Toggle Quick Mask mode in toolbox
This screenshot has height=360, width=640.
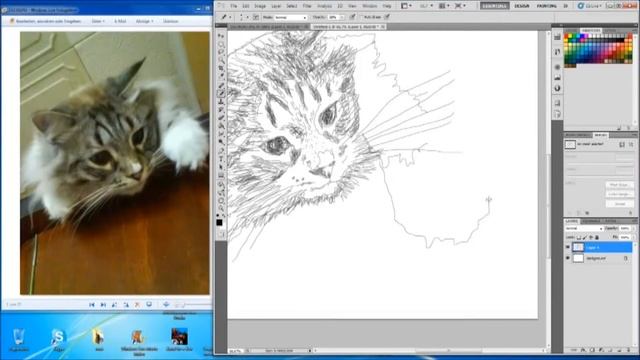pyautogui.click(x=221, y=234)
